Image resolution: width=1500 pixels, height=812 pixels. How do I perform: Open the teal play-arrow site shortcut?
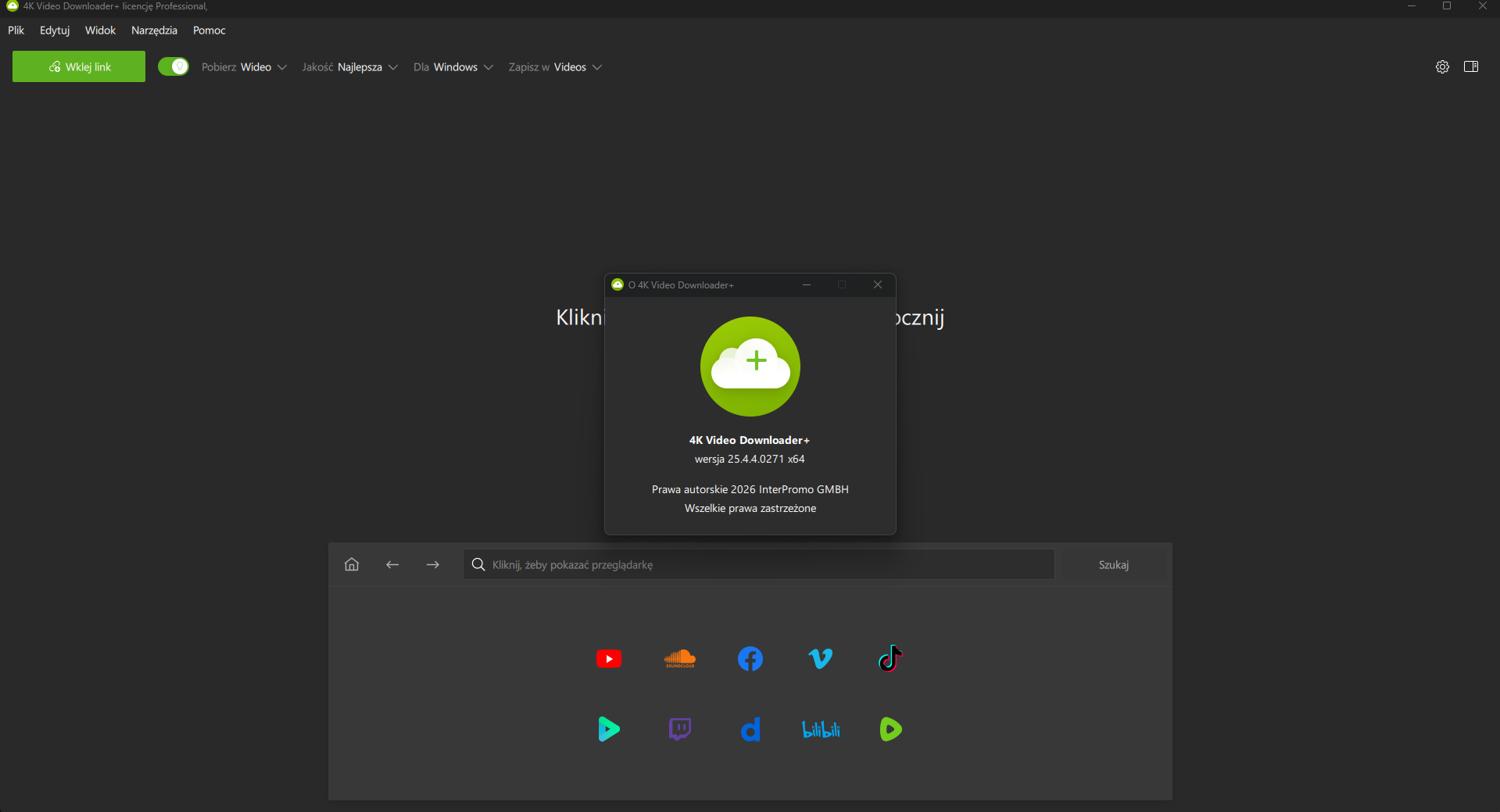coord(609,729)
